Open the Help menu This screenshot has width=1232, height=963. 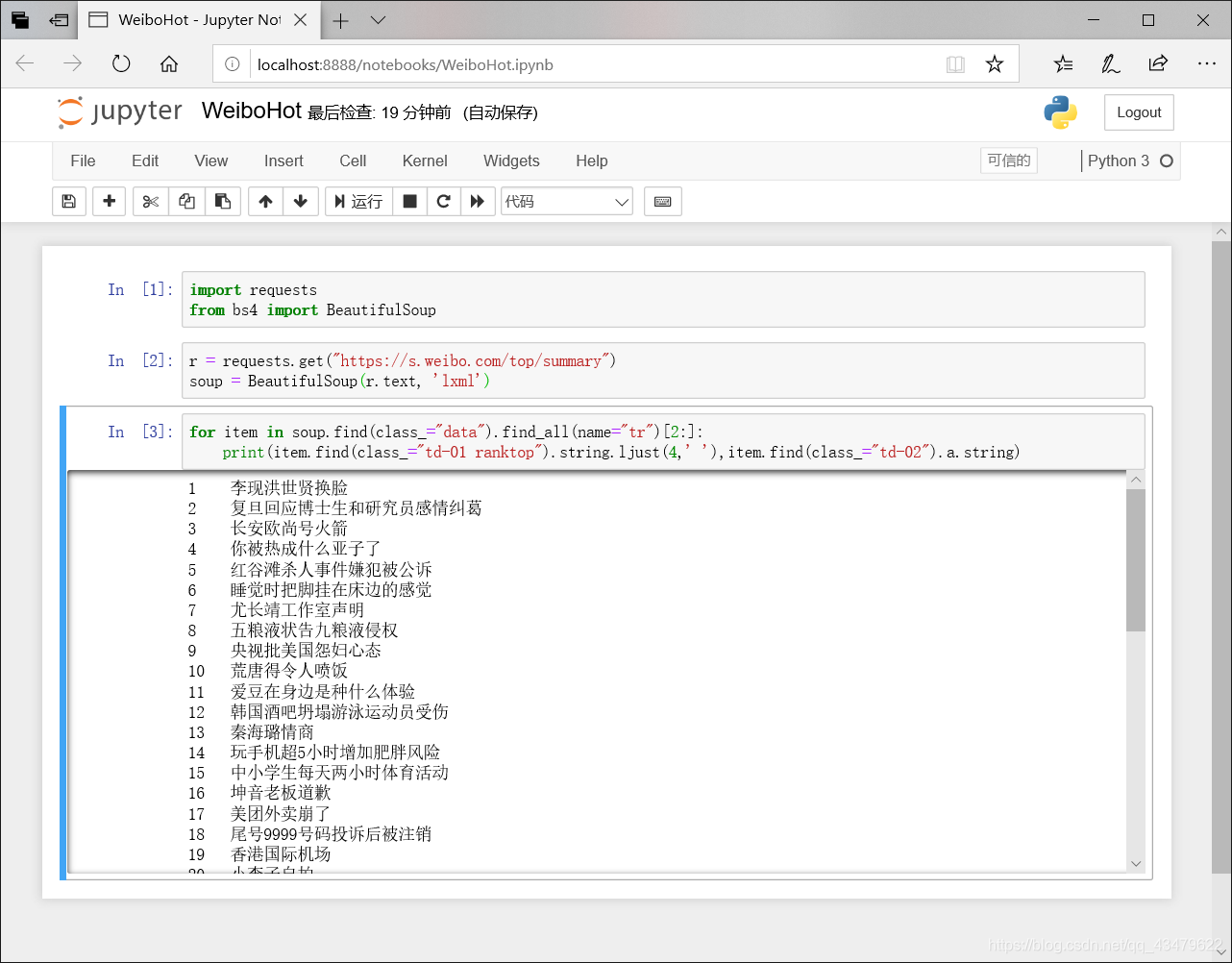point(592,160)
